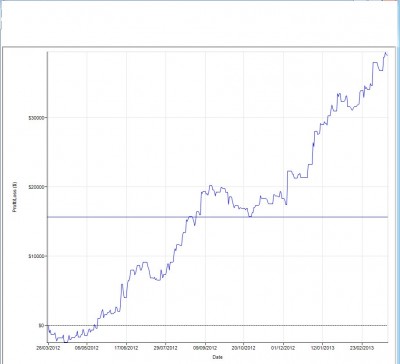Click the curve's lowest point below zero line
Viewport: 400px width, 364px height.
click(65, 342)
